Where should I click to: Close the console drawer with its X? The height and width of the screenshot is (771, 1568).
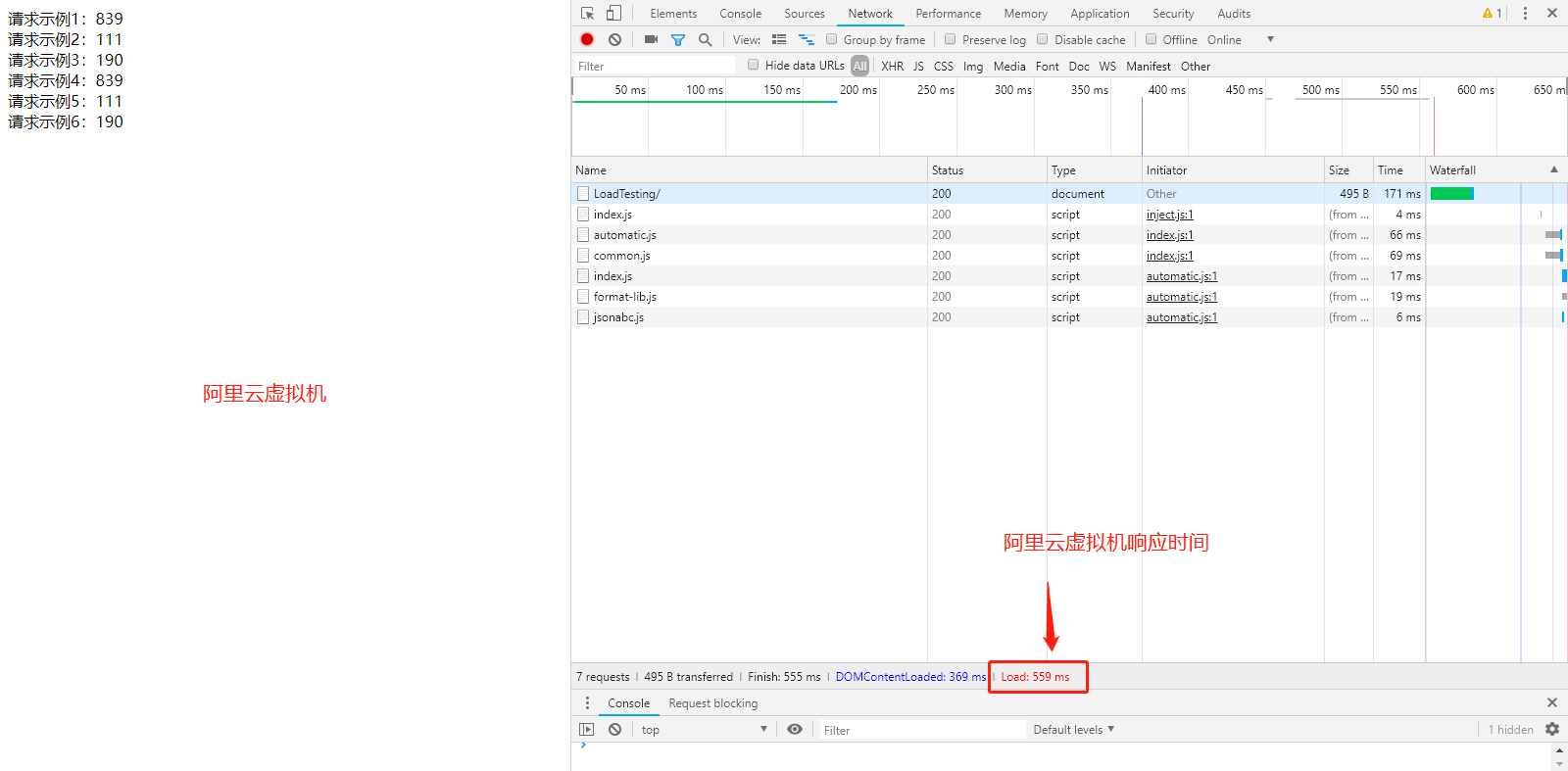pyautogui.click(x=1552, y=702)
